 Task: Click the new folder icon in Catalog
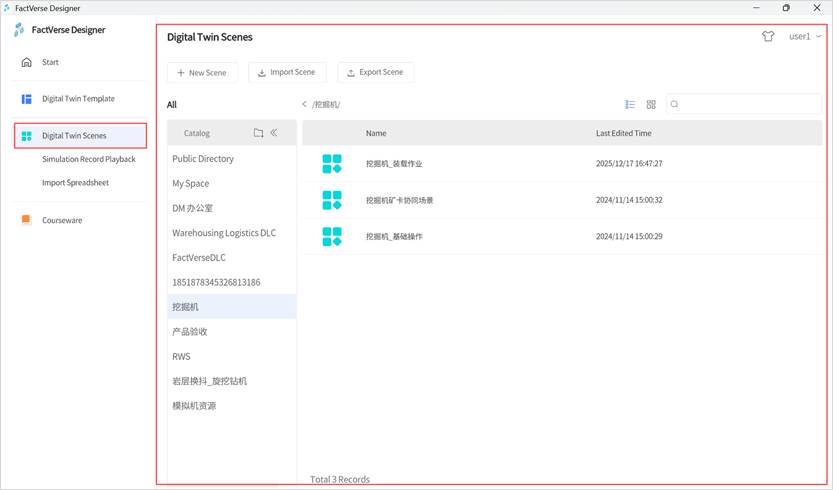tap(258, 133)
